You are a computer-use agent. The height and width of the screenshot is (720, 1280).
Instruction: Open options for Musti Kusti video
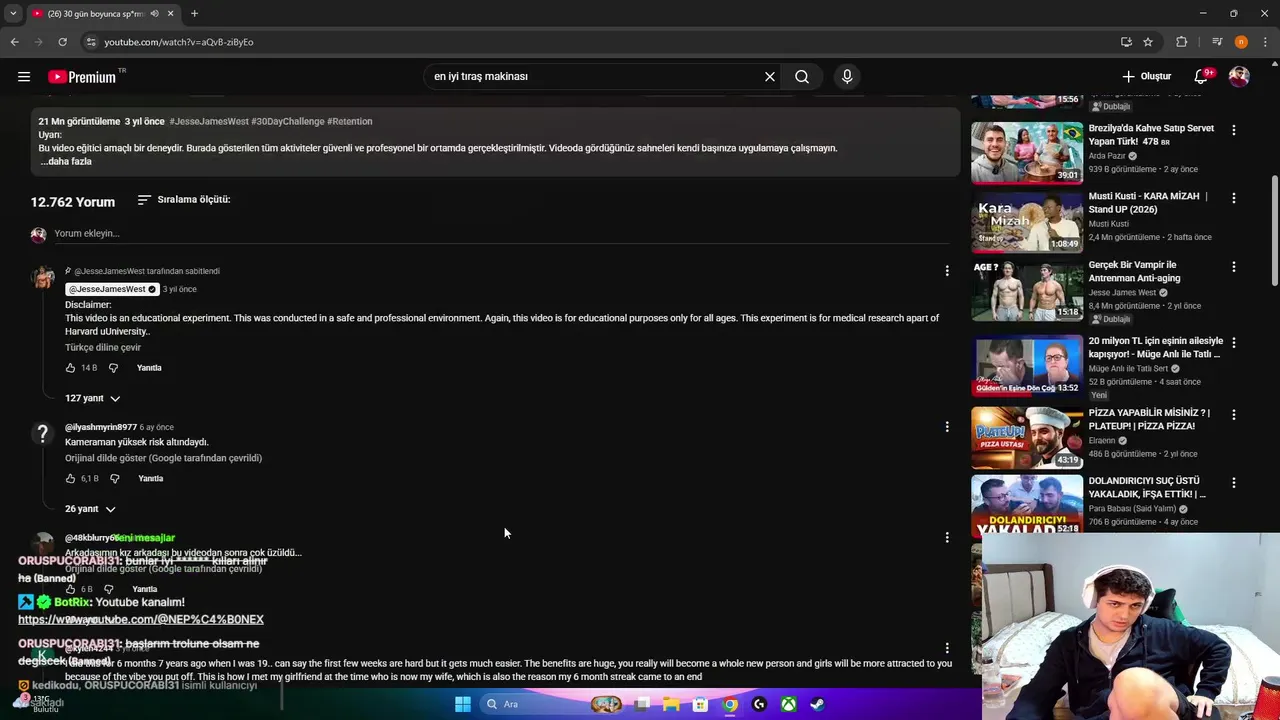[x=1234, y=198]
